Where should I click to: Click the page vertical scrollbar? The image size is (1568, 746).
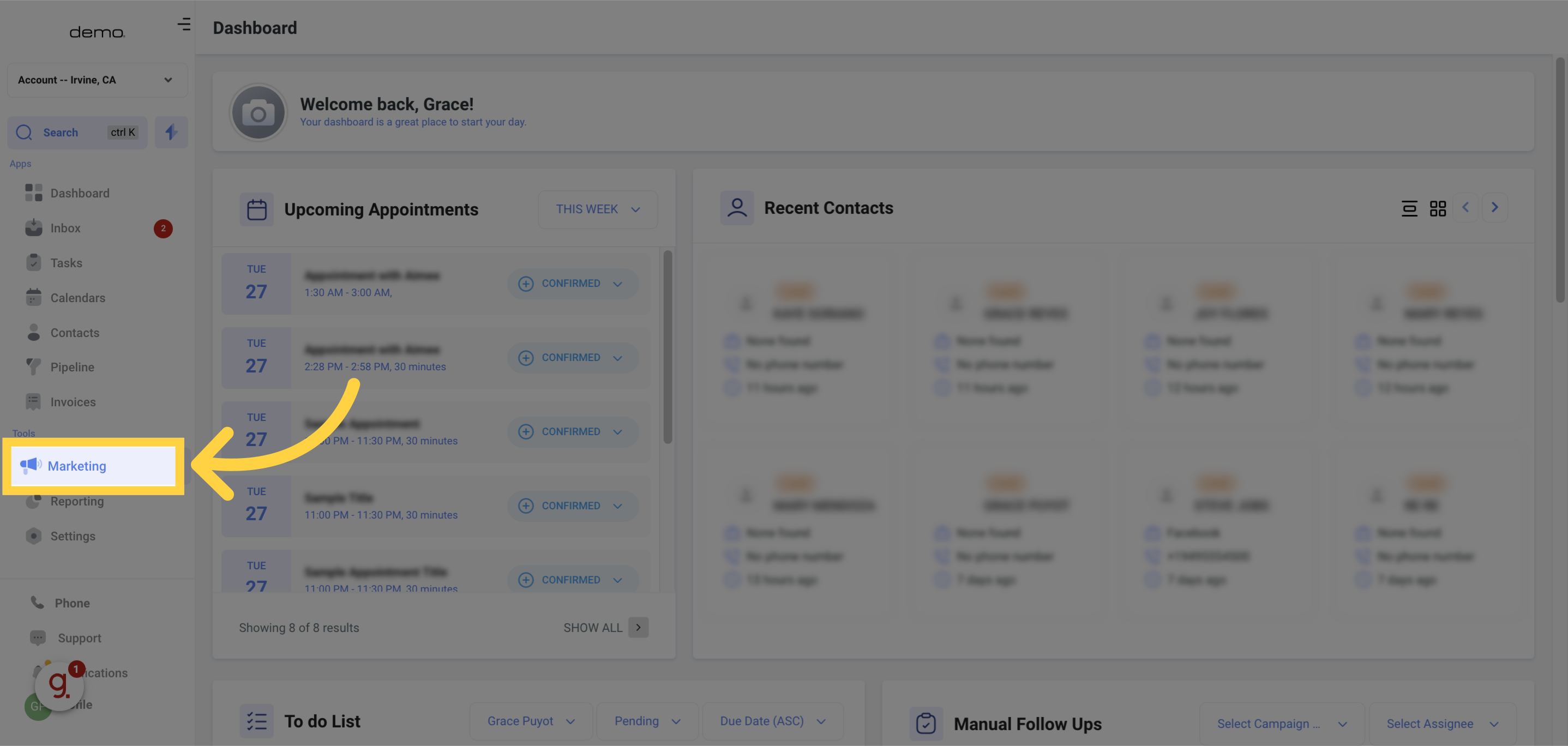point(1560,179)
